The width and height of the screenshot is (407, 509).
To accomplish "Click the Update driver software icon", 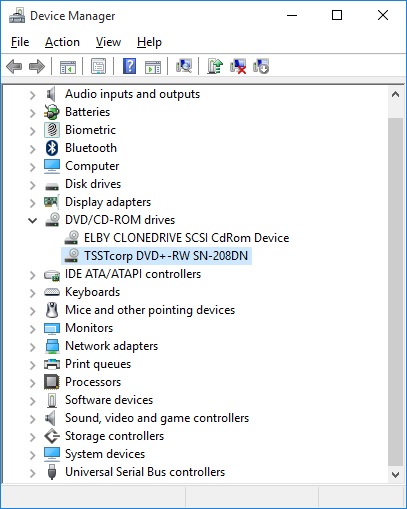I will 215,66.
